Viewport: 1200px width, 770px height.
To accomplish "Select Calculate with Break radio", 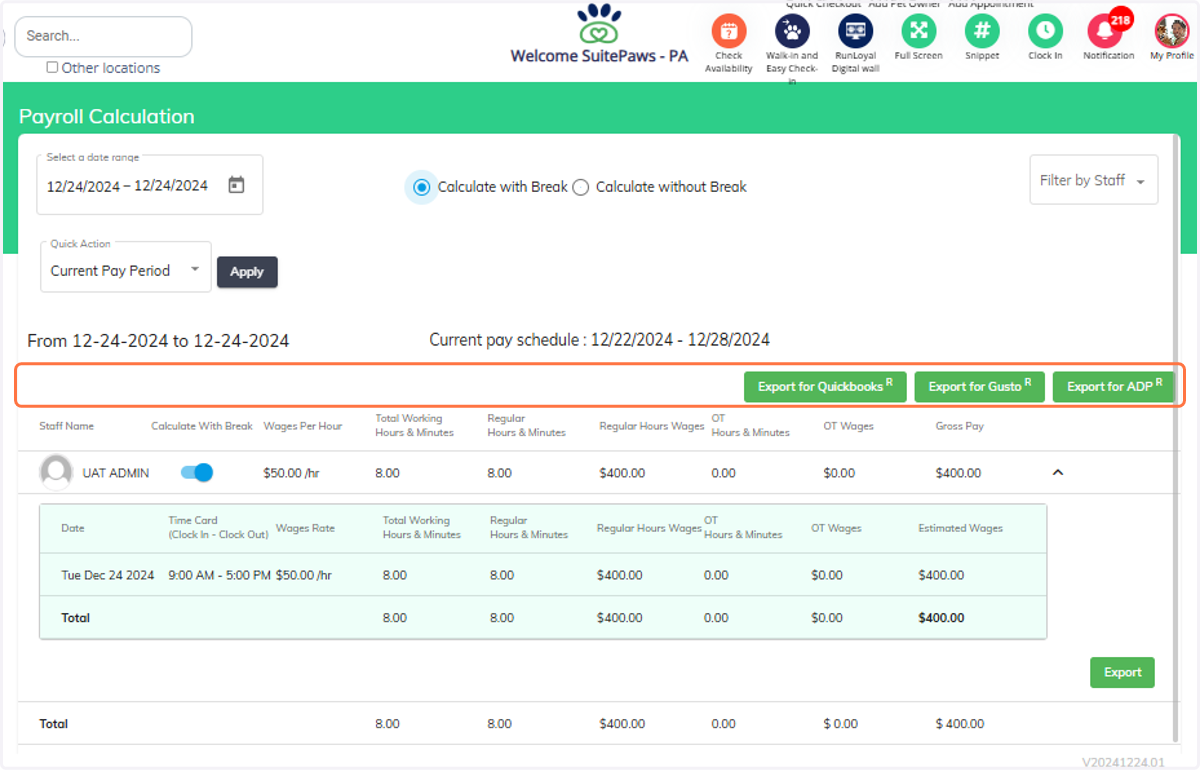I will coord(421,187).
